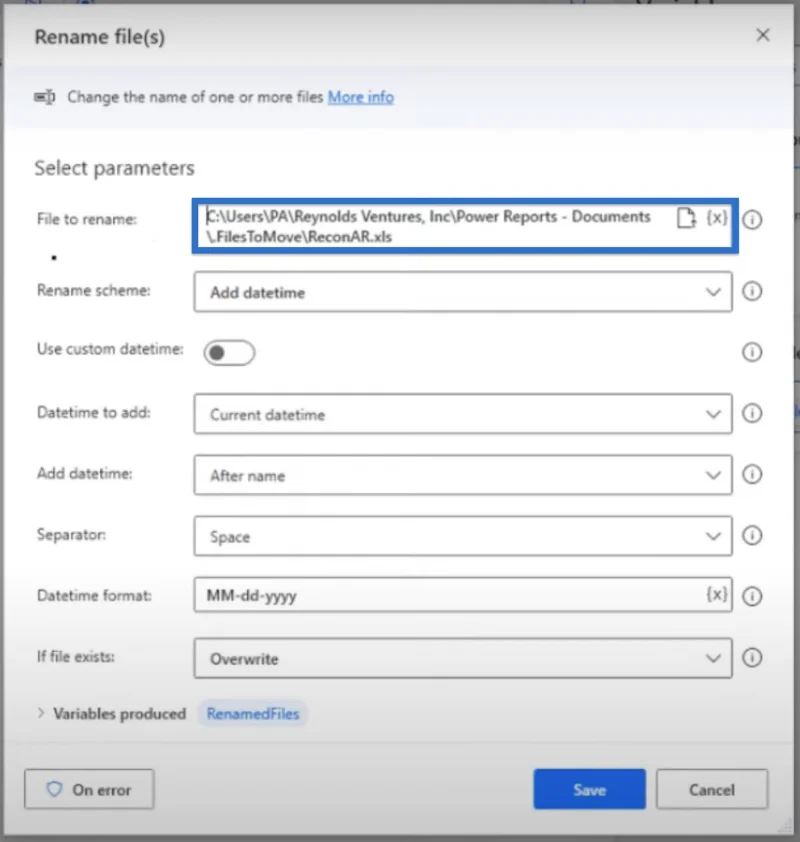Click the Save button
The width and height of the screenshot is (800, 842).
coord(590,789)
